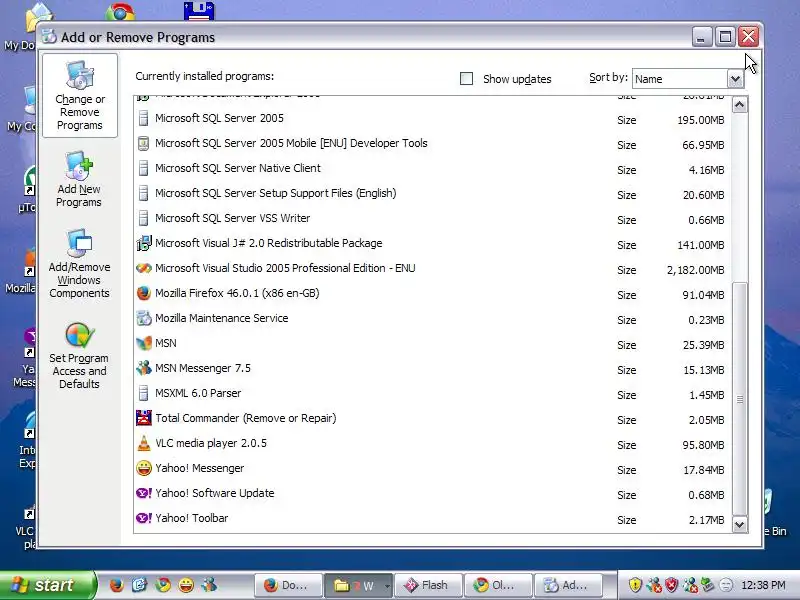Open Change or Remove Programs panel
Viewport: 800px width, 600px height.
pos(80,95)
